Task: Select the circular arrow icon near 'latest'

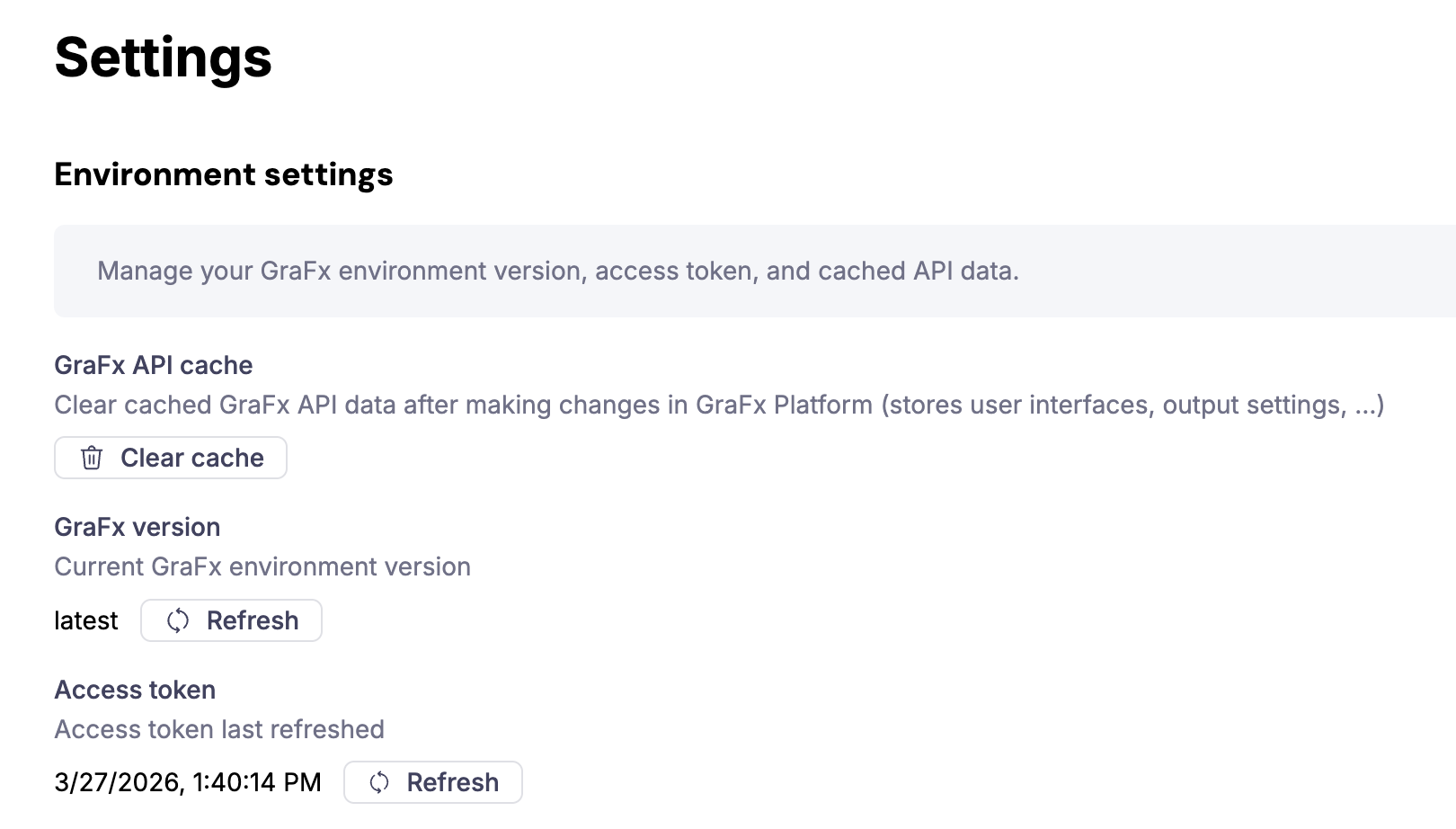Action: coord(177,620)
